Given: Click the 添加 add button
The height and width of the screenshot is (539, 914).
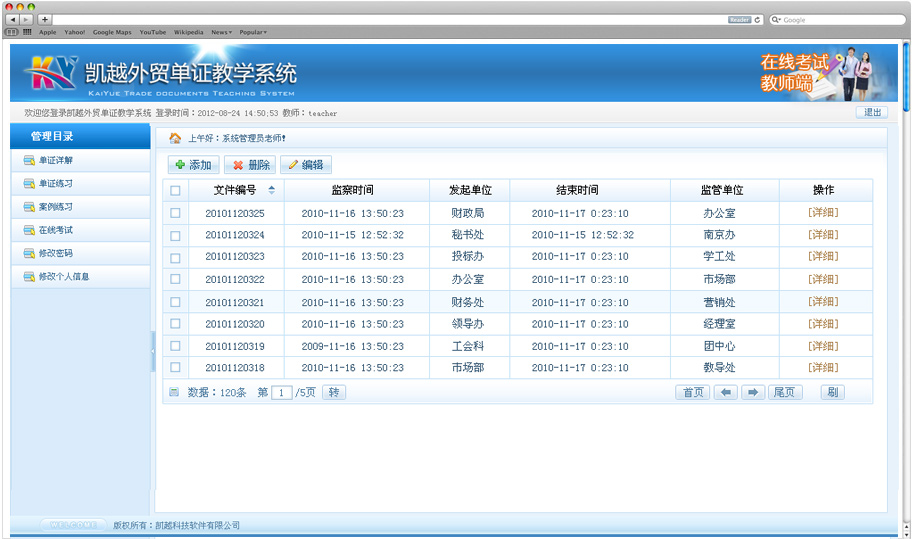Looking at the screenshot, I should (193, 165).
